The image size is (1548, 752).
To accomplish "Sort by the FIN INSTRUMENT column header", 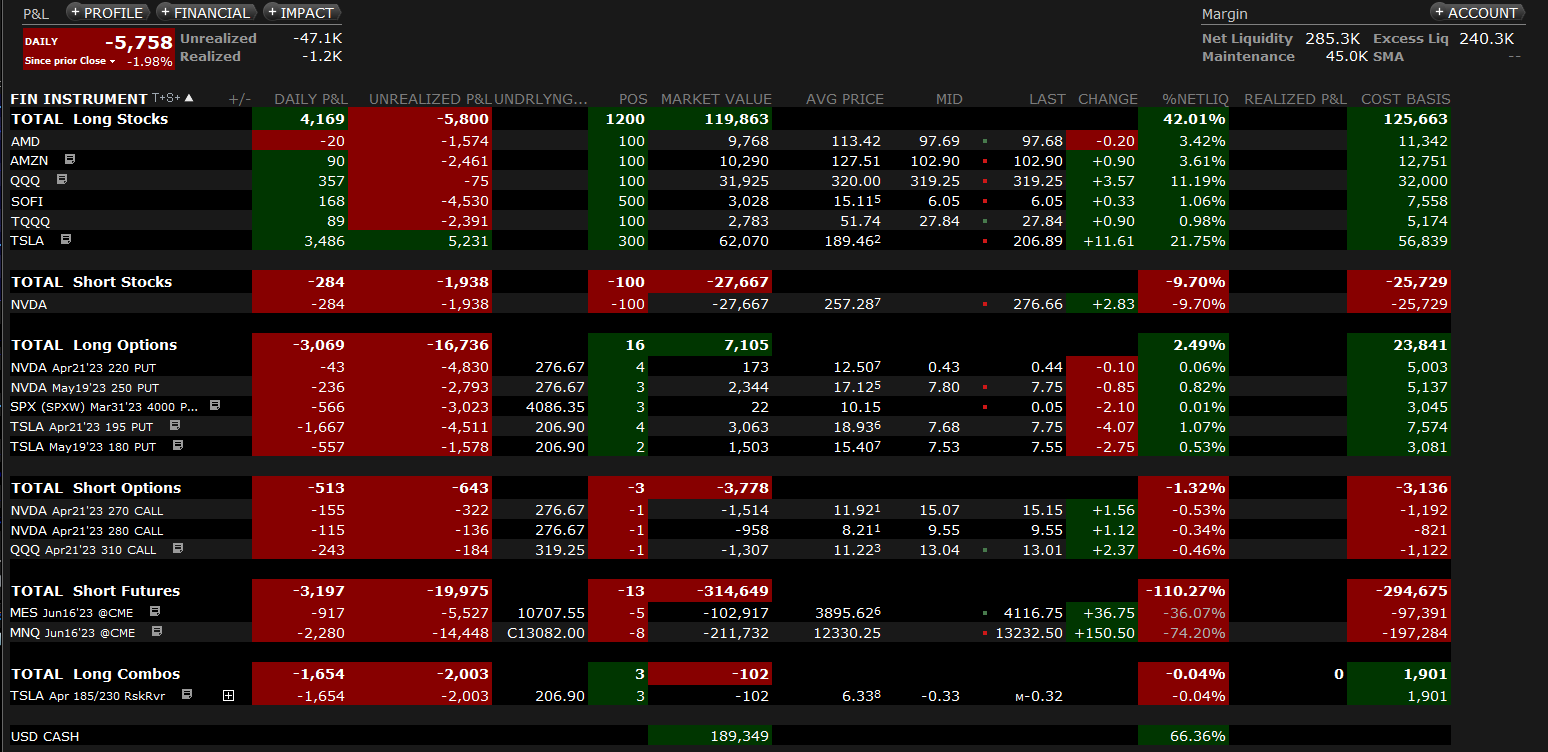I will pyautogui.click(x=78, y=99).
